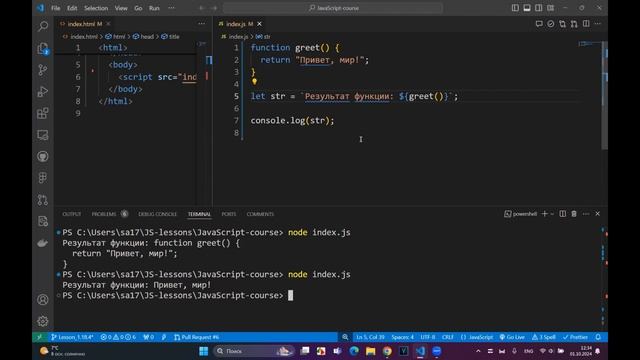
Task: Open the Accounts menu in activity bar
Action: click(x=42, y=300)
